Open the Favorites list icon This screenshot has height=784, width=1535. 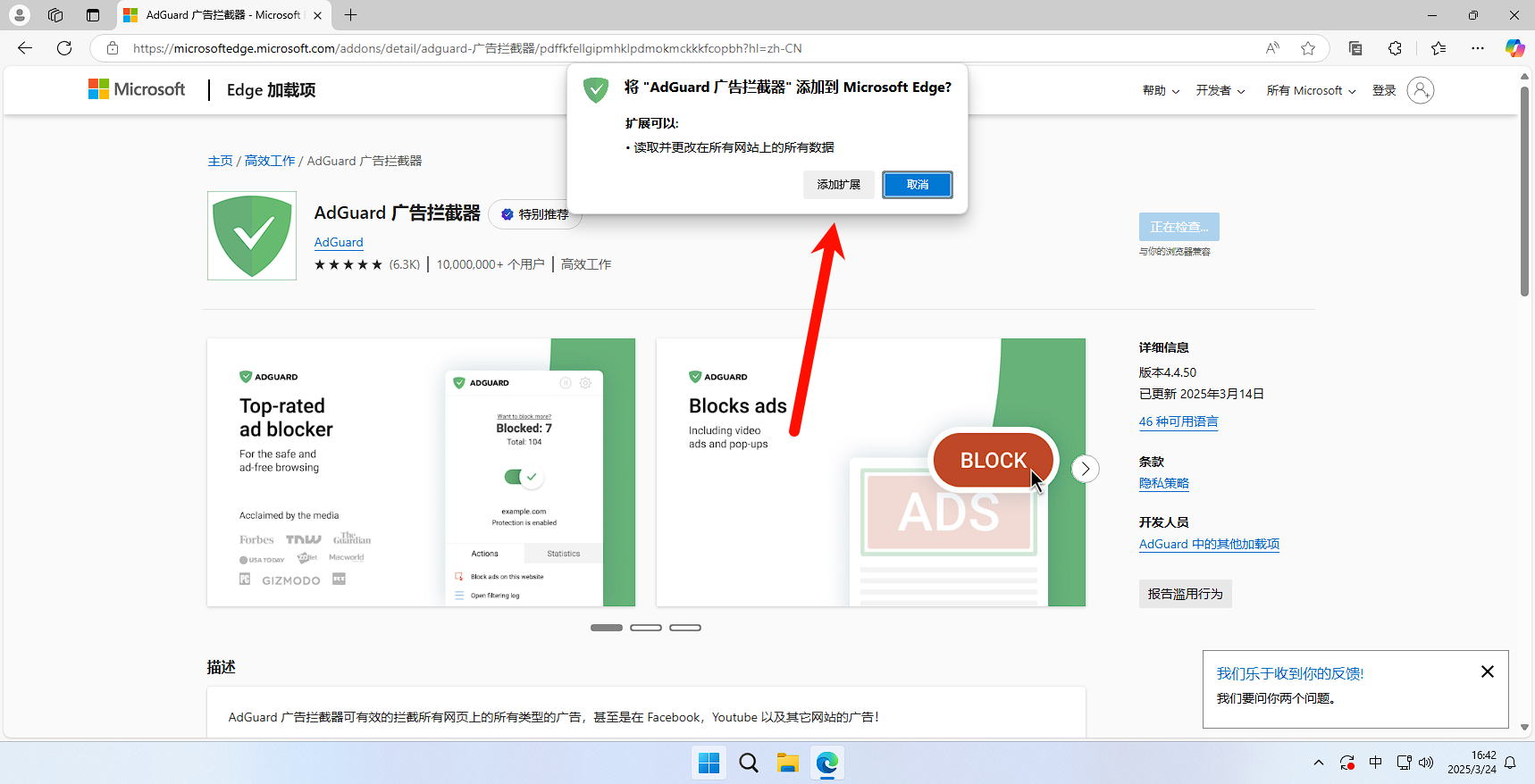point(1438,48)
